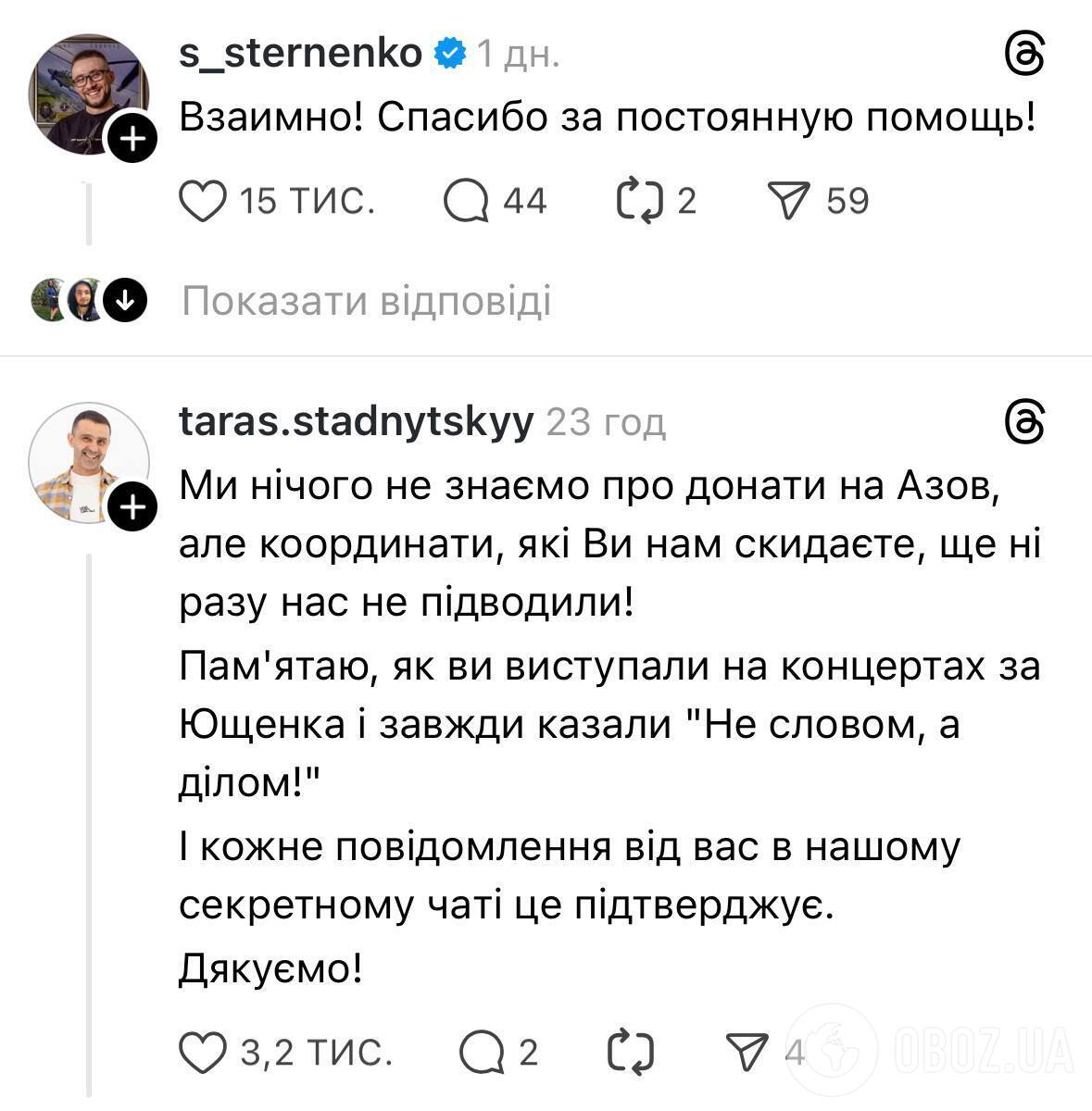The image size is (1092, 1111).
Task: Click the reply thread line under s_sternenko's avatar
Action: click(x=90, y=215)
